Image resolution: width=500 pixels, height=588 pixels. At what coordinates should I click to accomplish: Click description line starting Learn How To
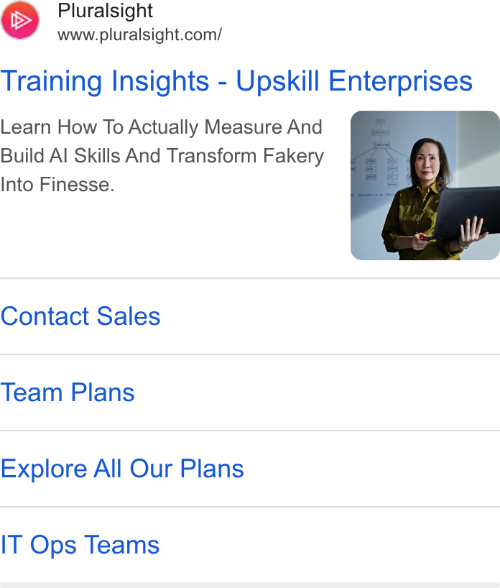coord(161,127)
